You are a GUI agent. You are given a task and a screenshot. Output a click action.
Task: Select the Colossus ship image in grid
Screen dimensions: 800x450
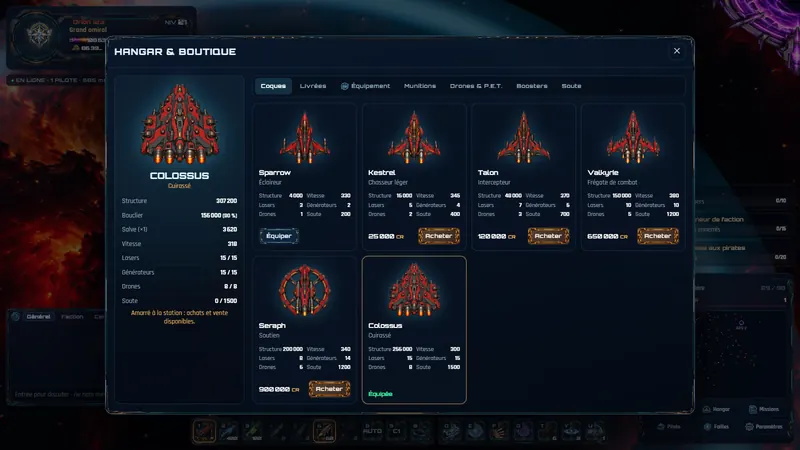click(x=414, y=290)
